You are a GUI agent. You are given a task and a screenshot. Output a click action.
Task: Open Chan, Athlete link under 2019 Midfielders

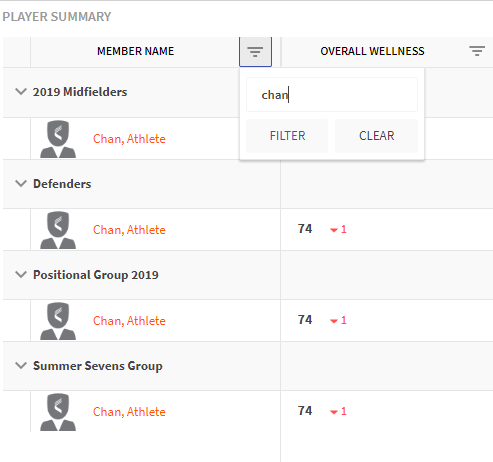(129, 139)
